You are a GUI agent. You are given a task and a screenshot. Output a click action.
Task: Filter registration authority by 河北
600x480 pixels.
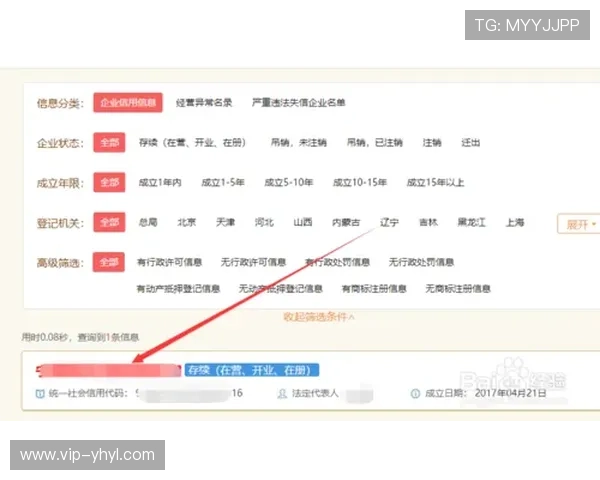[x=264, y=222]
